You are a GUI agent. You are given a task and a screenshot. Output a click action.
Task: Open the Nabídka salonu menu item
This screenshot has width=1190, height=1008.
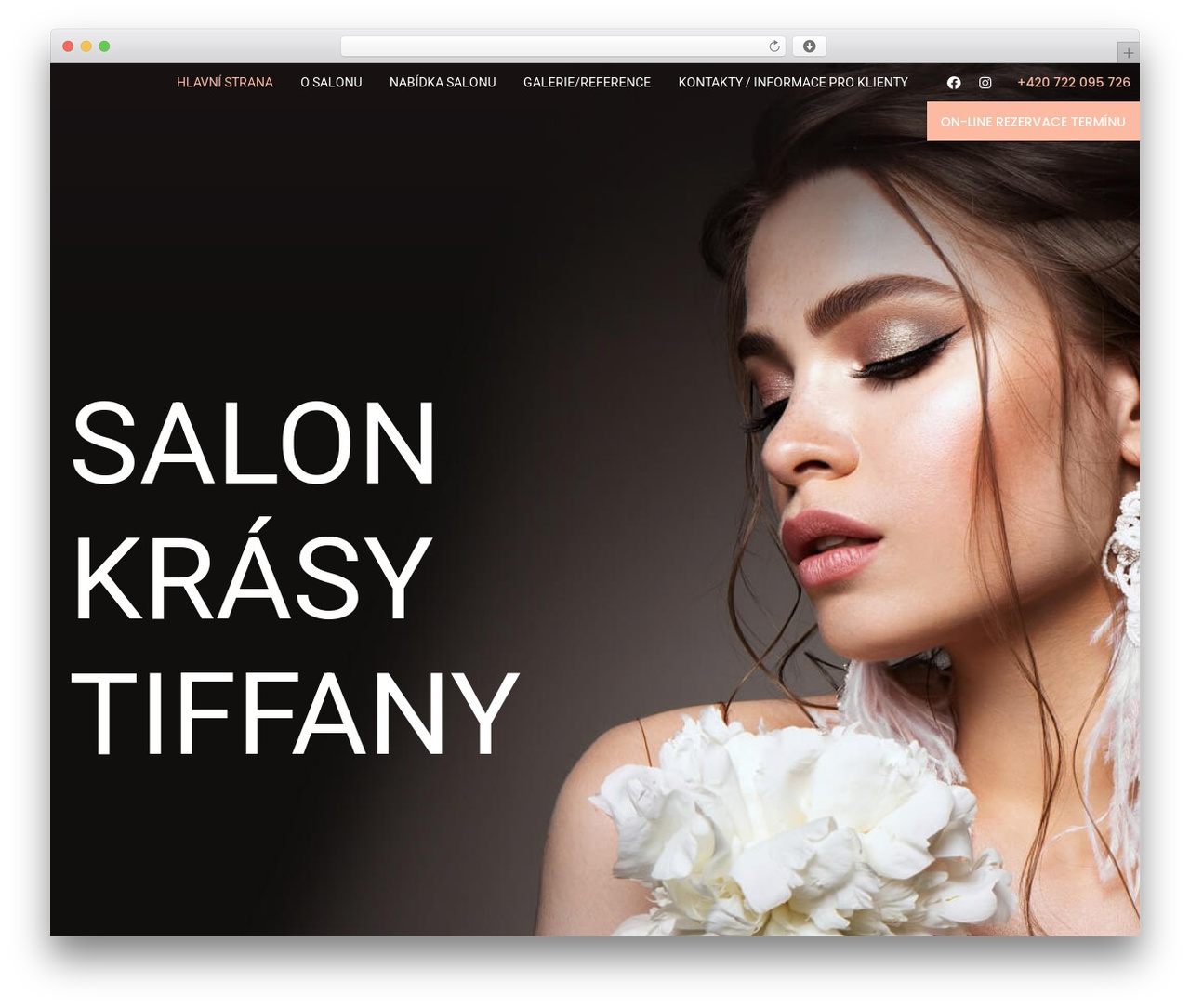coord(443,83)
